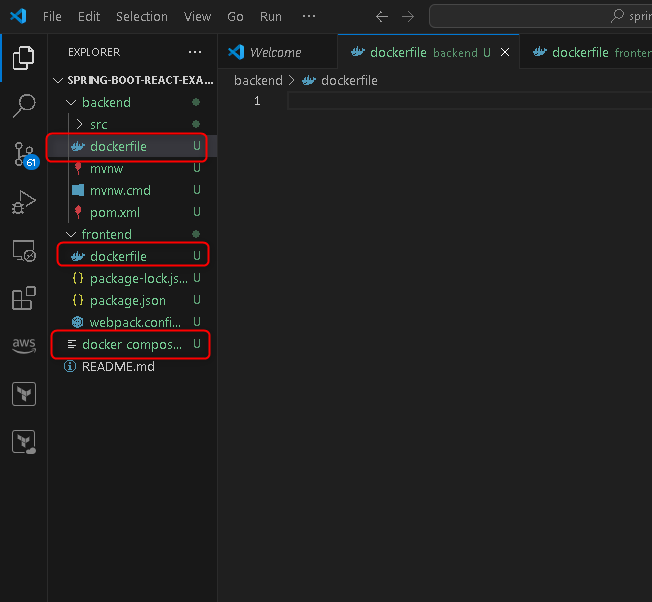
Task: Open the Go menu
Action: 235,17
